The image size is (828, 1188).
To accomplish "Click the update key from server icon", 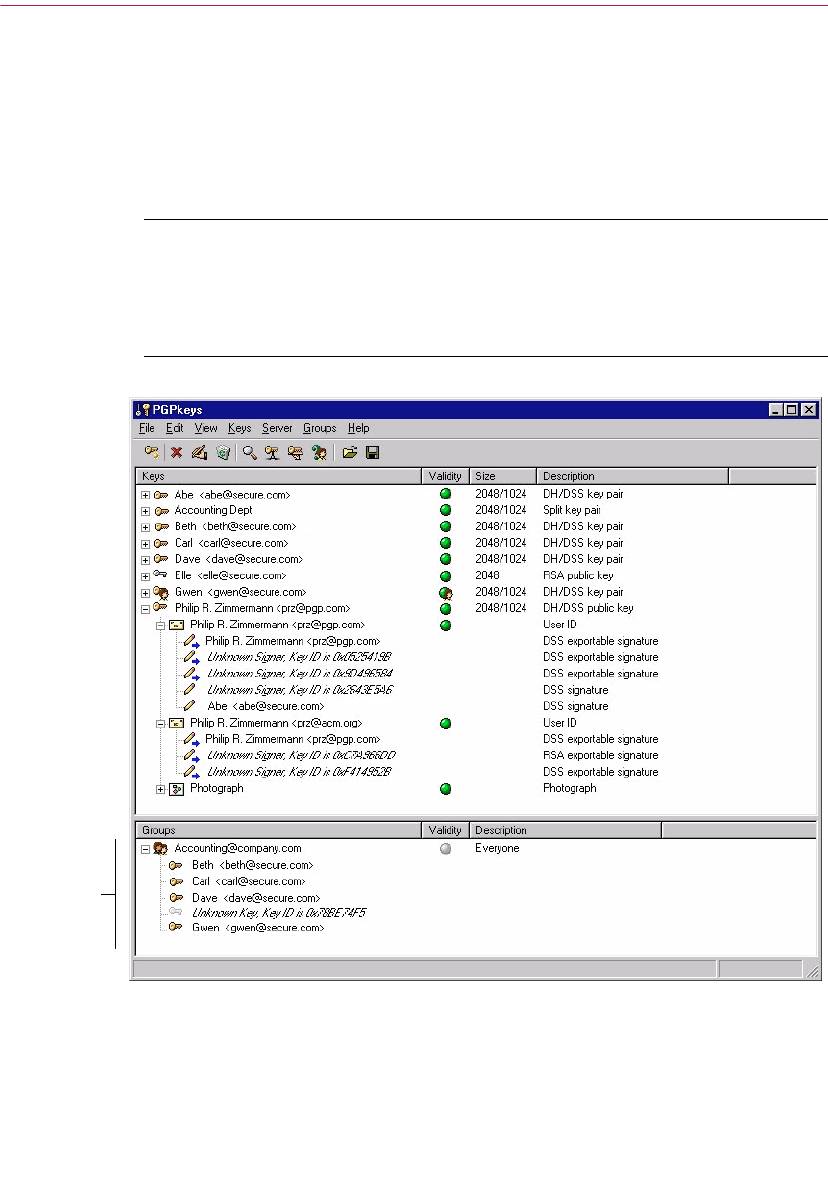I will [x=295, y=452].
